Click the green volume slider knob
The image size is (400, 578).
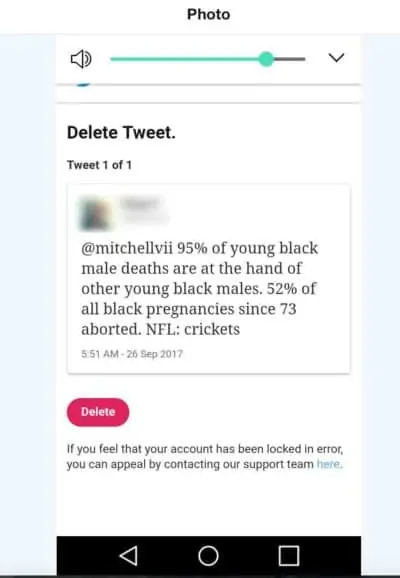(x=266, y=59)
